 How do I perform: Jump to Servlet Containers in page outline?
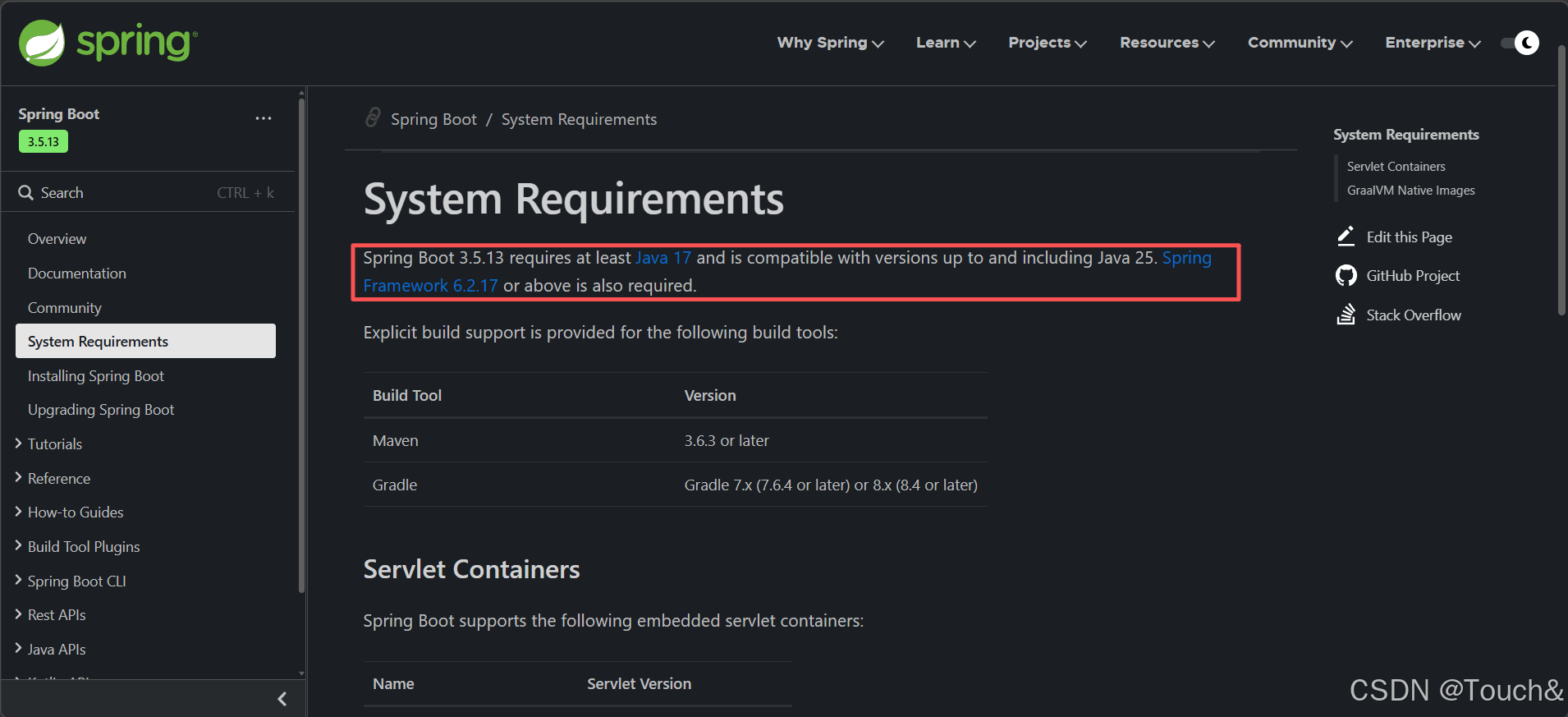[x=1396, y=167]
